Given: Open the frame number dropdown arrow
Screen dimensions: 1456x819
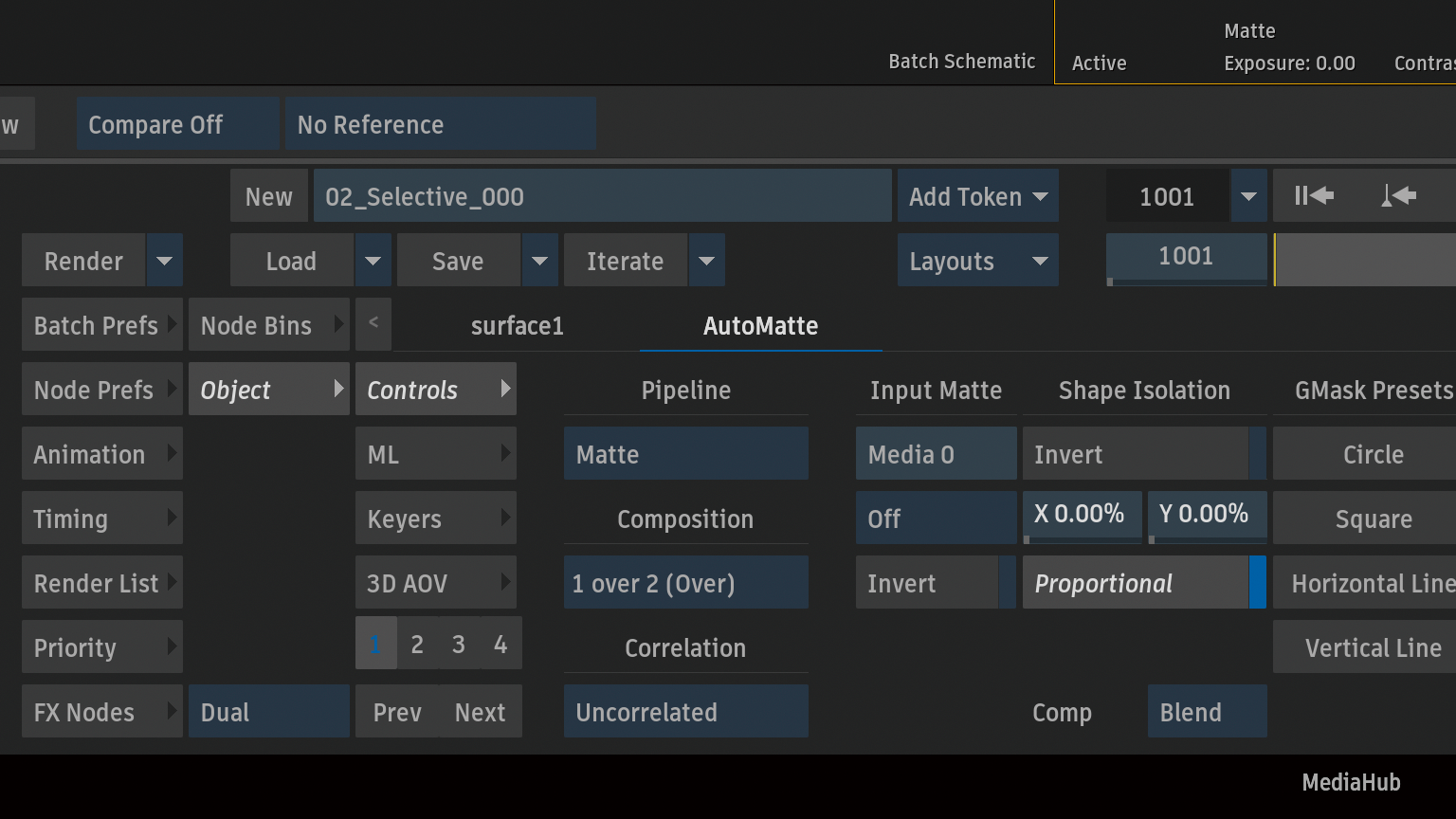Looking at the screenshot, I should [1248, 196].
